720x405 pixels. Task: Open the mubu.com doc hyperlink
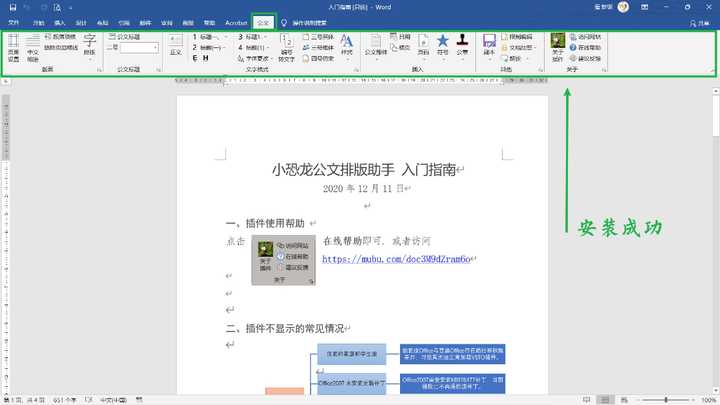[x=396, y=259]
